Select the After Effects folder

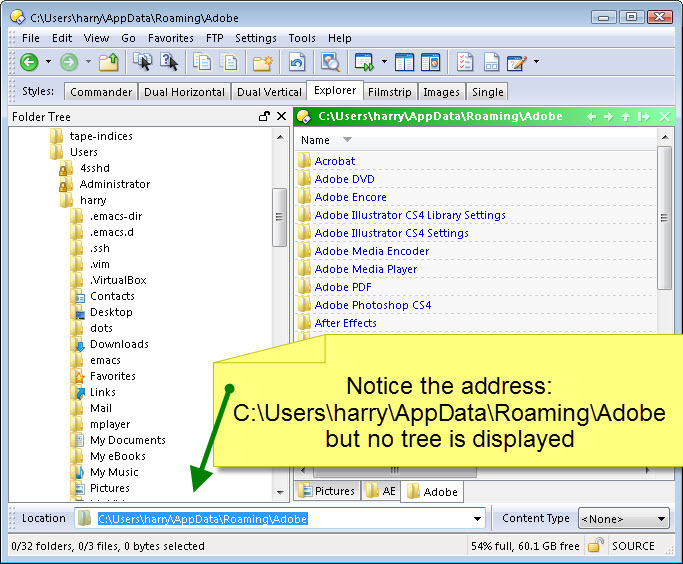pyautogui.click(x=345, y=323)
